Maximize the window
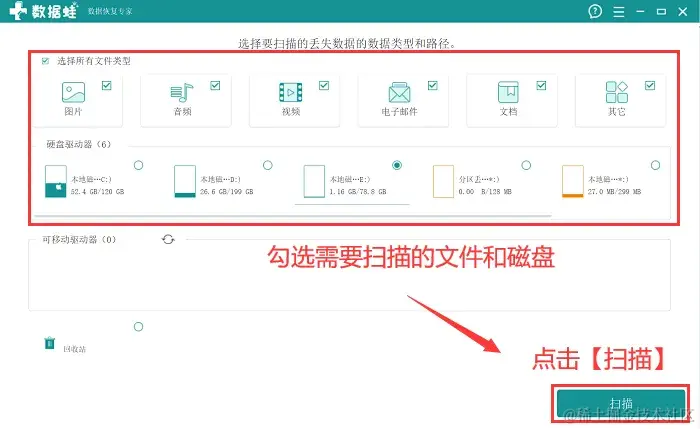The height and width of the screenshot is (429, 700). pos(661,12)
